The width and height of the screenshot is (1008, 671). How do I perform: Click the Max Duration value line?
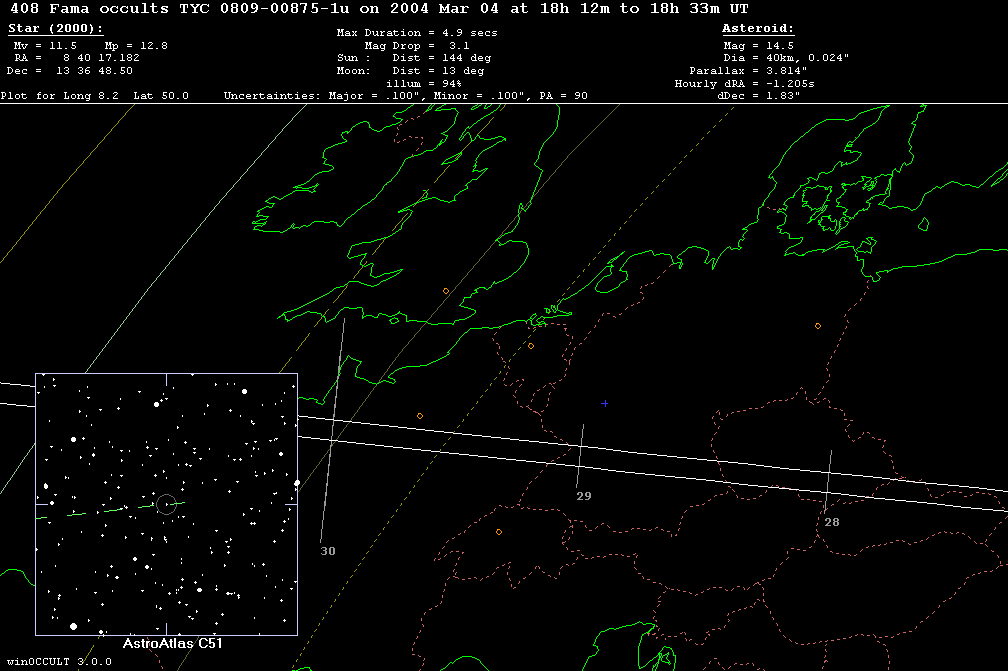point(417,33)
